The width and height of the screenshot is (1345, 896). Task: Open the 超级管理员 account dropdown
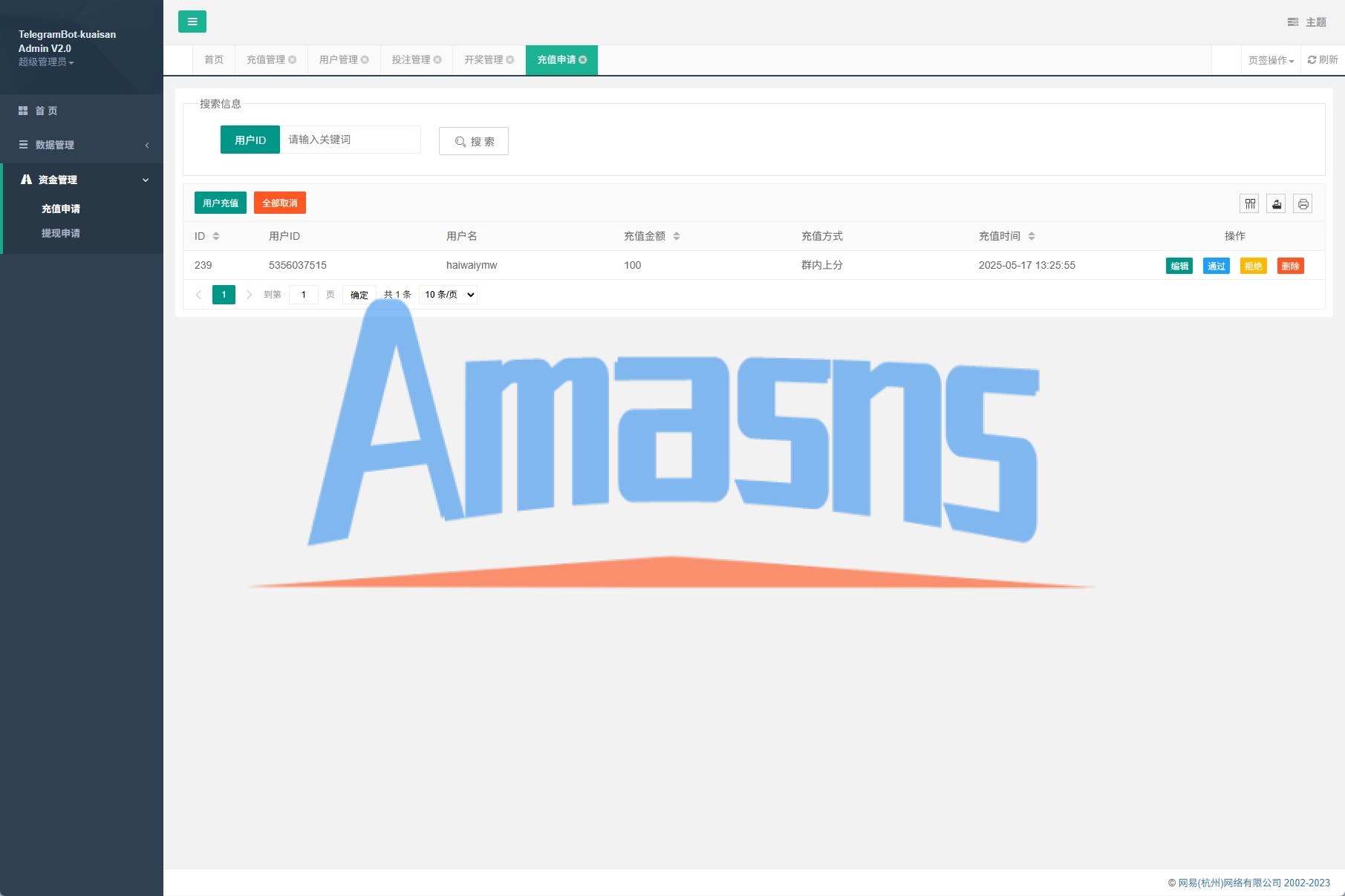(x=46, y=62)
